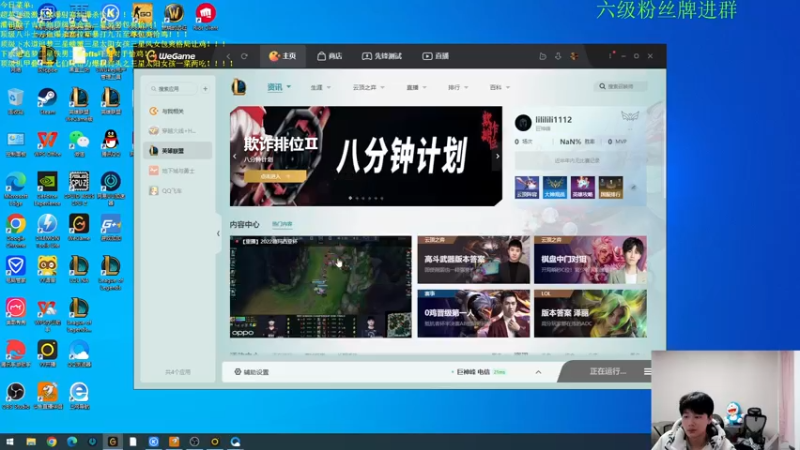Click the 正在运行 launch button
800x450 pixels.
coord(608,371)
